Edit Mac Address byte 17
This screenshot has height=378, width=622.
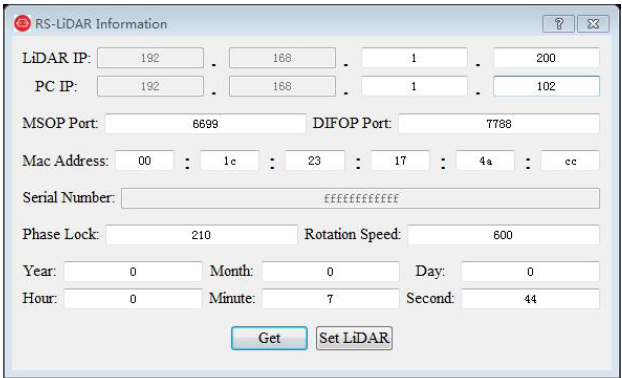coord(400,161)
